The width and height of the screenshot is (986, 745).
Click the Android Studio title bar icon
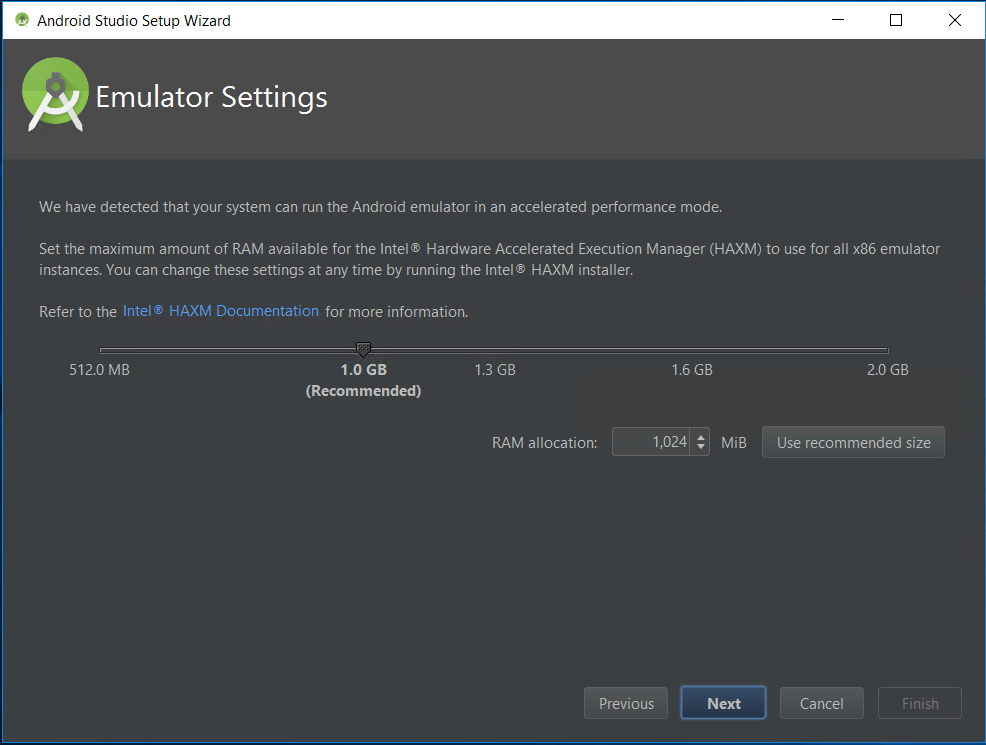click(22, 20)
